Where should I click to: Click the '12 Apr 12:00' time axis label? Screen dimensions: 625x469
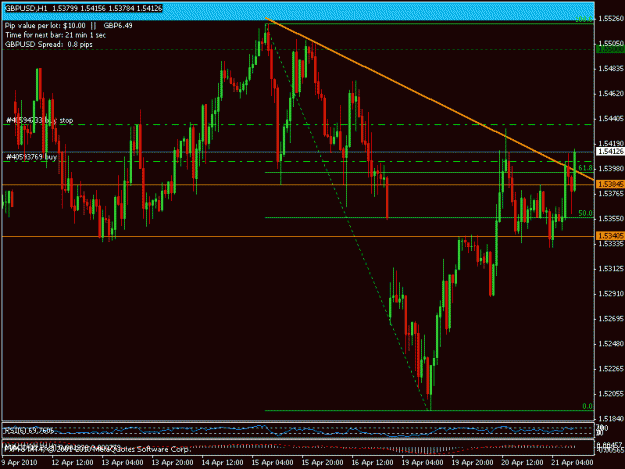click(x=73, y=463)
